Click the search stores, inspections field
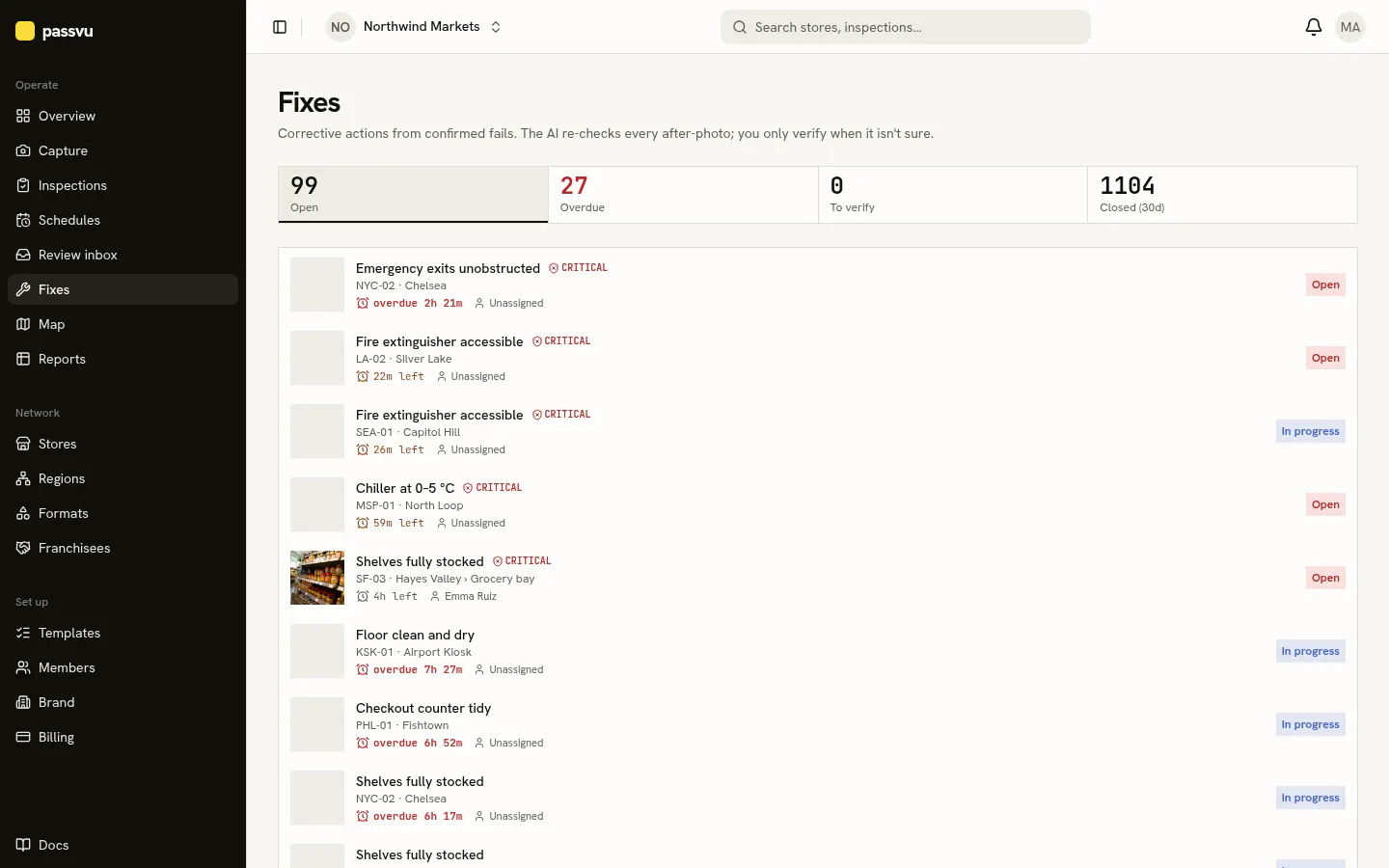1389x868 pixels. 905,27
